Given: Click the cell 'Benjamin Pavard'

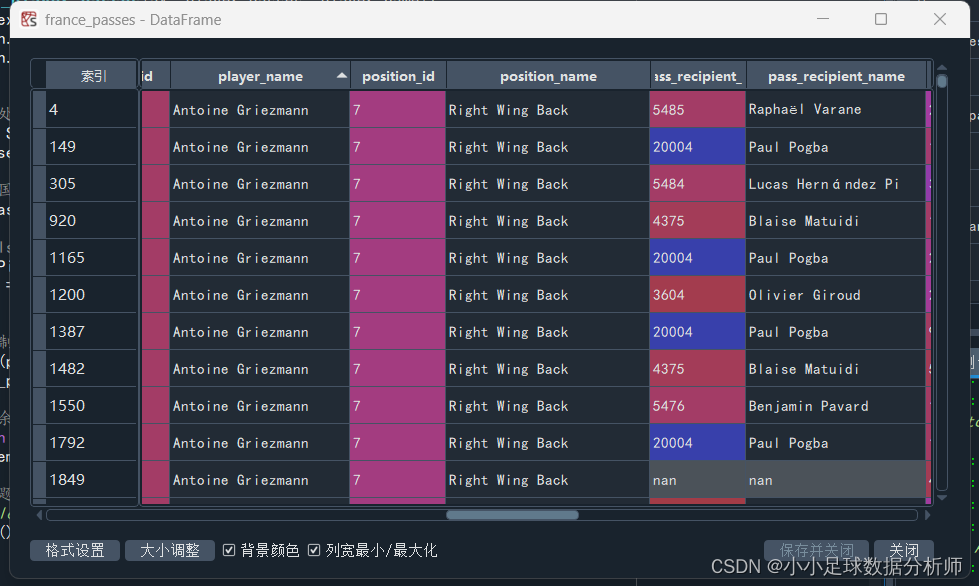Looking at the screenshot, I should (x=835, y=406).
